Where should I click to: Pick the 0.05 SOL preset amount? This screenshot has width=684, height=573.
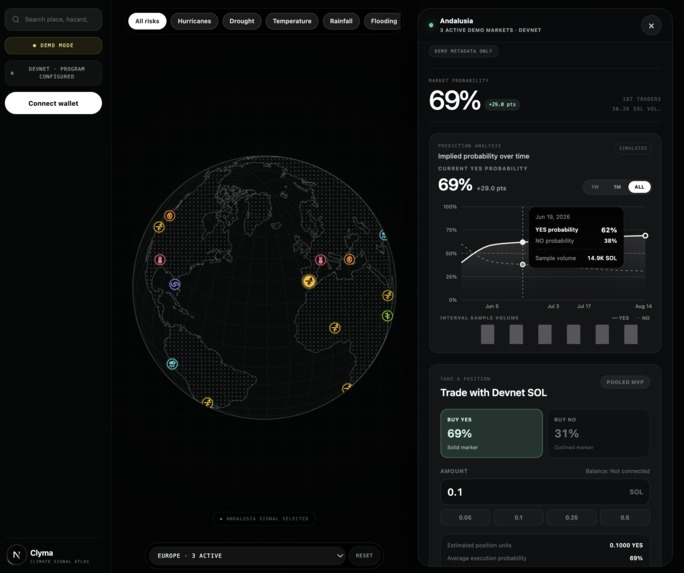click(x=465, y=518)
